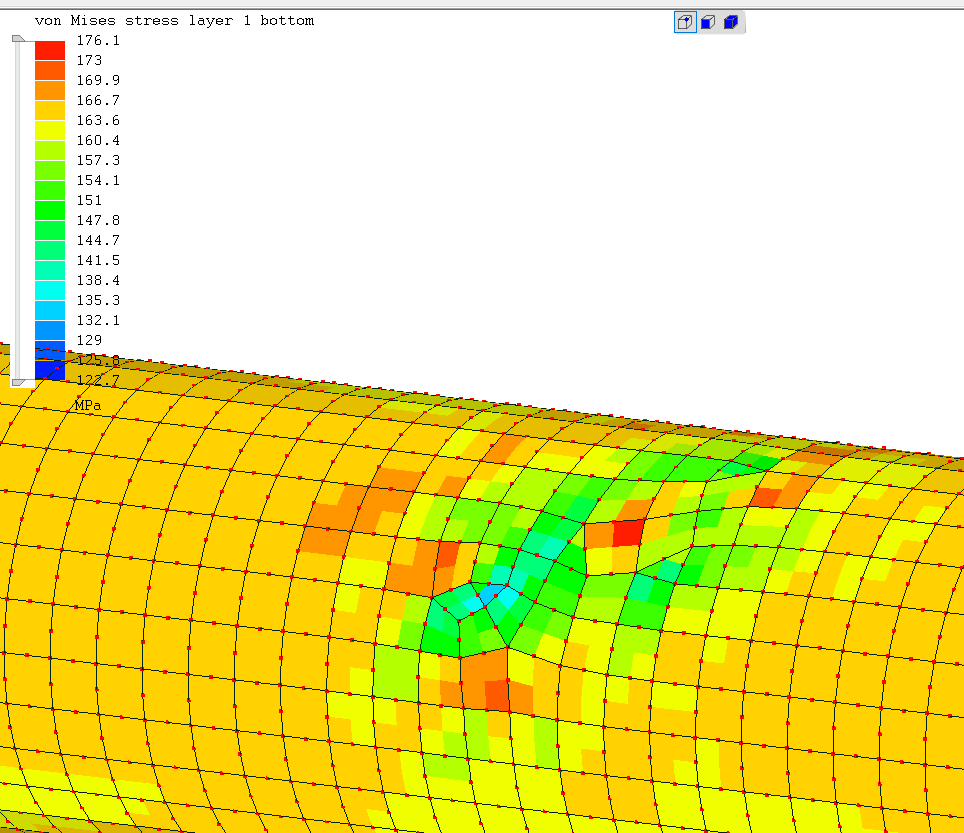Click the legend's vertical slider track
The height and width of the screenshot is (833, 964).
18,210
